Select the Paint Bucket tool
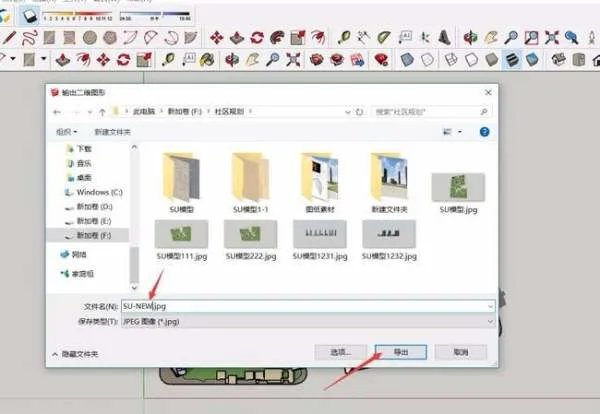 pyautogui.click(x=207, y=59)
